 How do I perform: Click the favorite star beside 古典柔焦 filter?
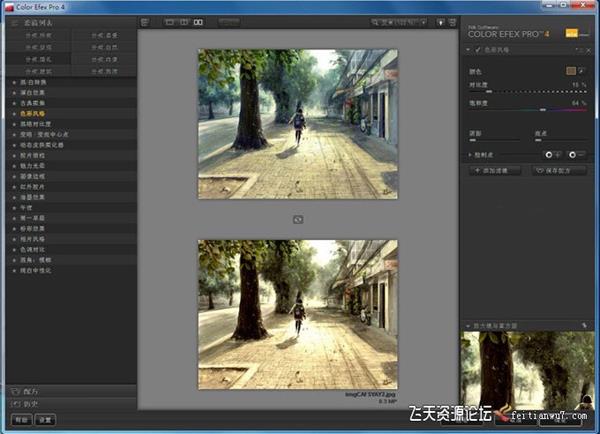click(x=13, y=101)
